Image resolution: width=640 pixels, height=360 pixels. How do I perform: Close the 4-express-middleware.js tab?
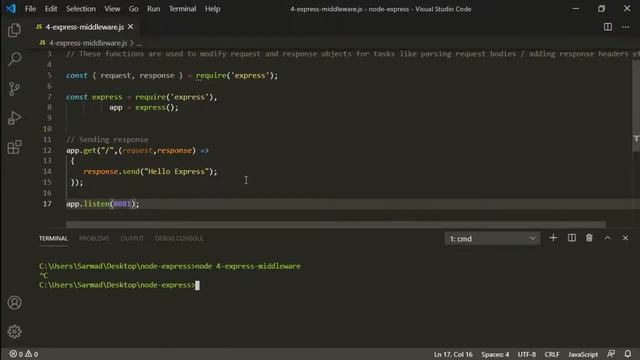tap(131, 27)
